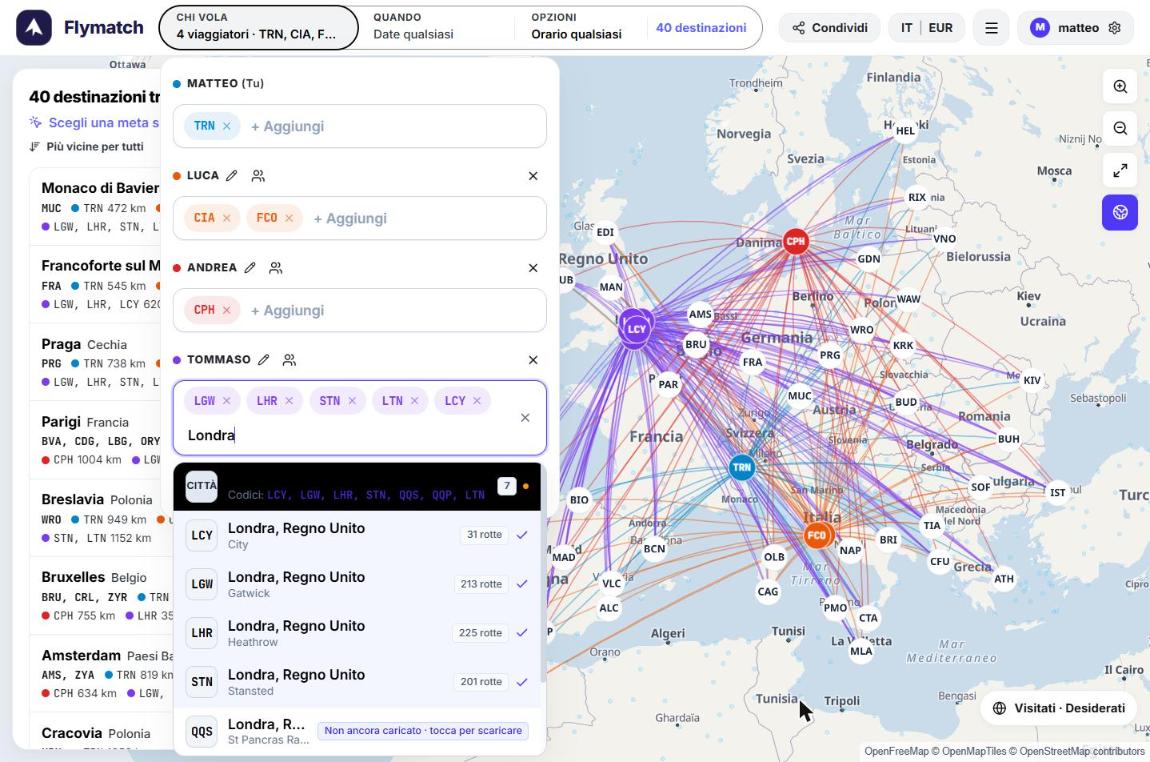Remove traveler Luca

point(533,176)
